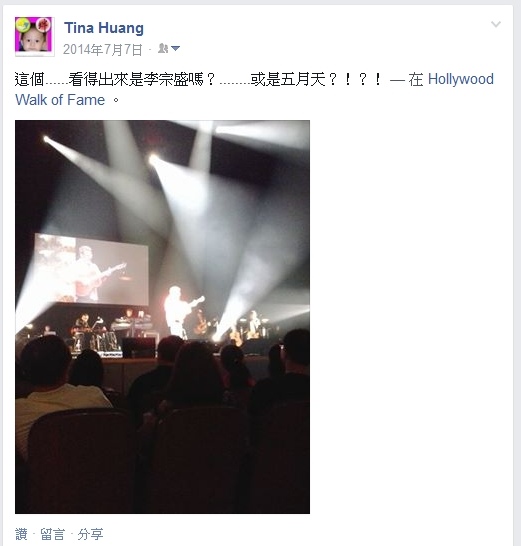The image size is (521, 546).
Task: Click the Tina Huang name link
Action: [104, 28]
